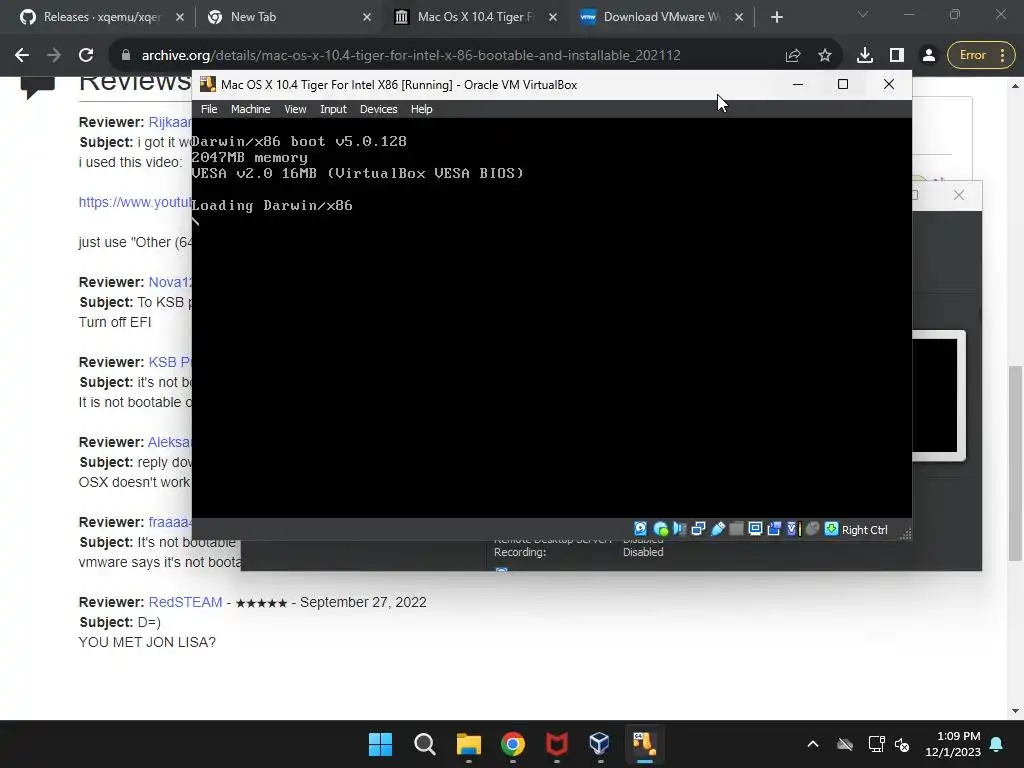Image resolution: width=1024 pixels, height=768 pixels.
Task: Open McAfee from the taskbar
Action: (556, 744)
